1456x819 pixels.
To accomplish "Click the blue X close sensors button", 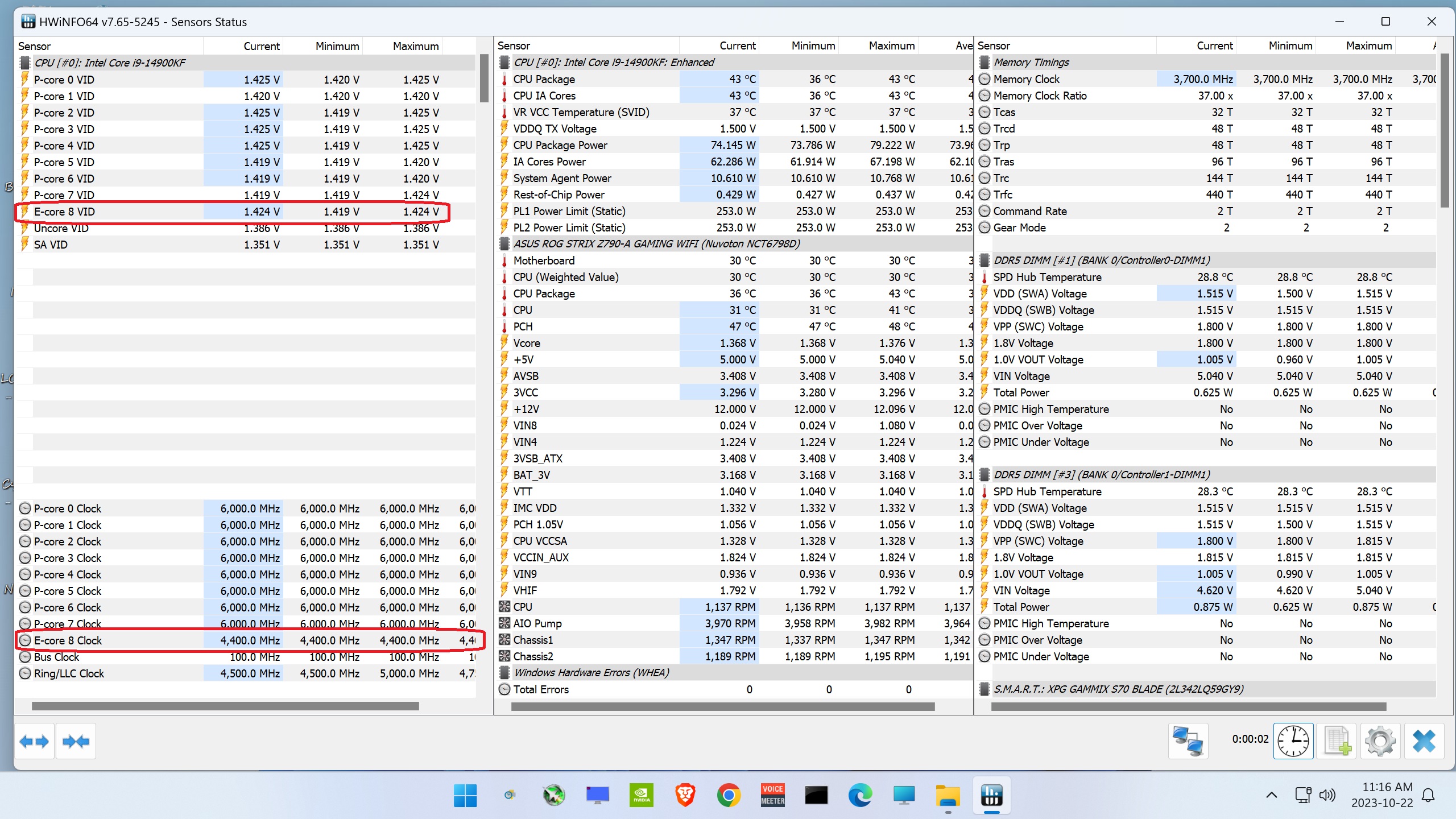I will coord(1424,741).
